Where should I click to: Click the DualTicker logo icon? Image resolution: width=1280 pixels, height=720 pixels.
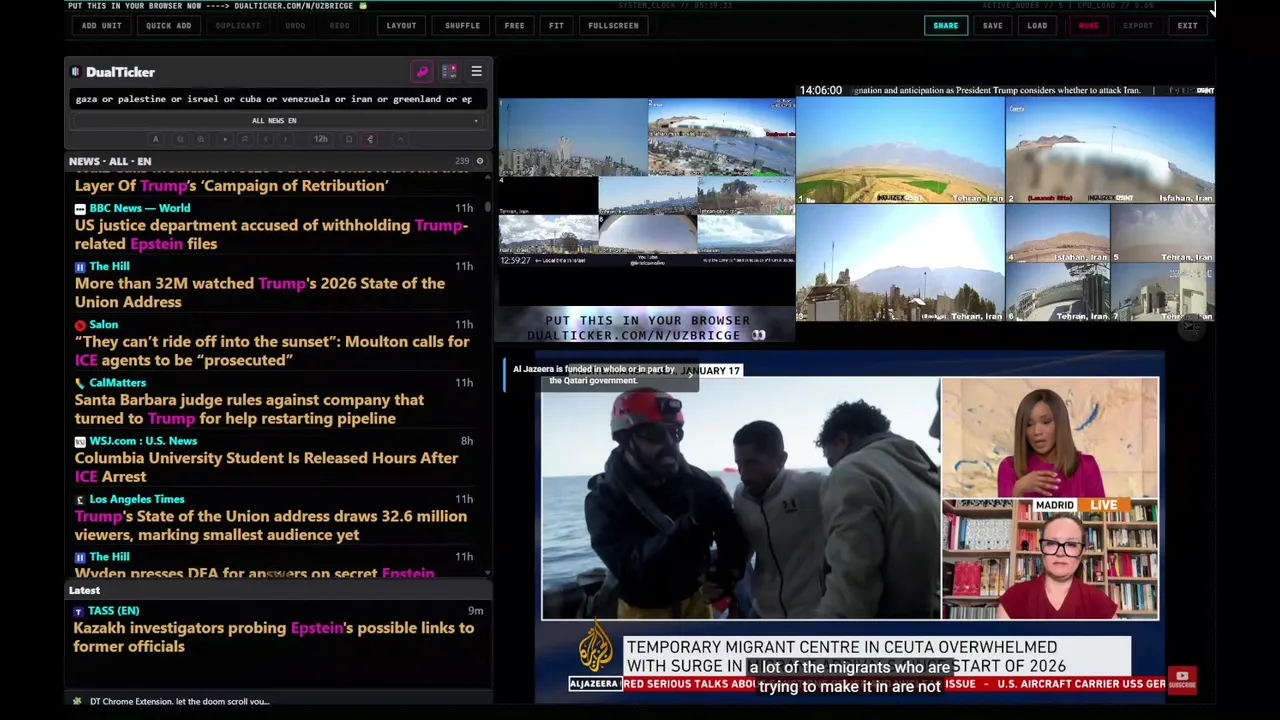75,72
